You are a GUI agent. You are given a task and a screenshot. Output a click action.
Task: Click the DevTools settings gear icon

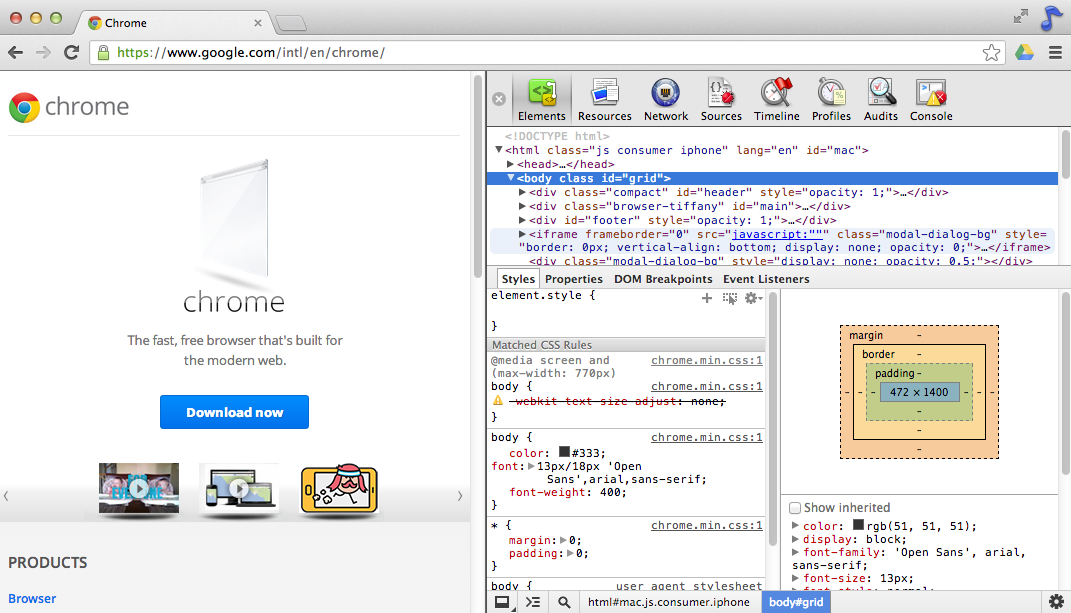[1056, 601]
